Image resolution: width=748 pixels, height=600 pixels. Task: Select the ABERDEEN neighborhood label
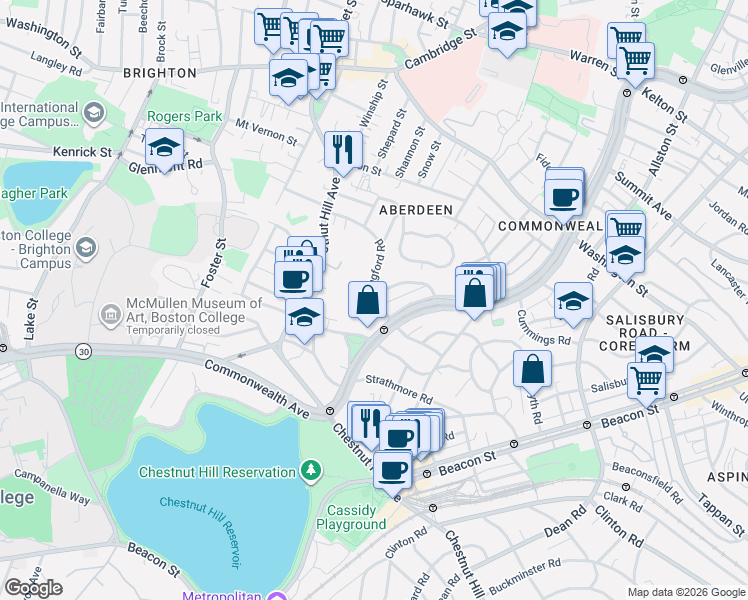416,210
